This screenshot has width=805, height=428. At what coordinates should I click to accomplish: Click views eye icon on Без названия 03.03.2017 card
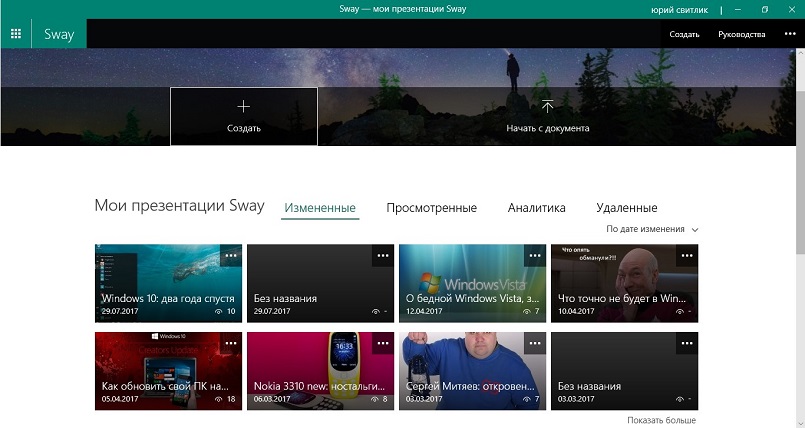pos(680,399)
